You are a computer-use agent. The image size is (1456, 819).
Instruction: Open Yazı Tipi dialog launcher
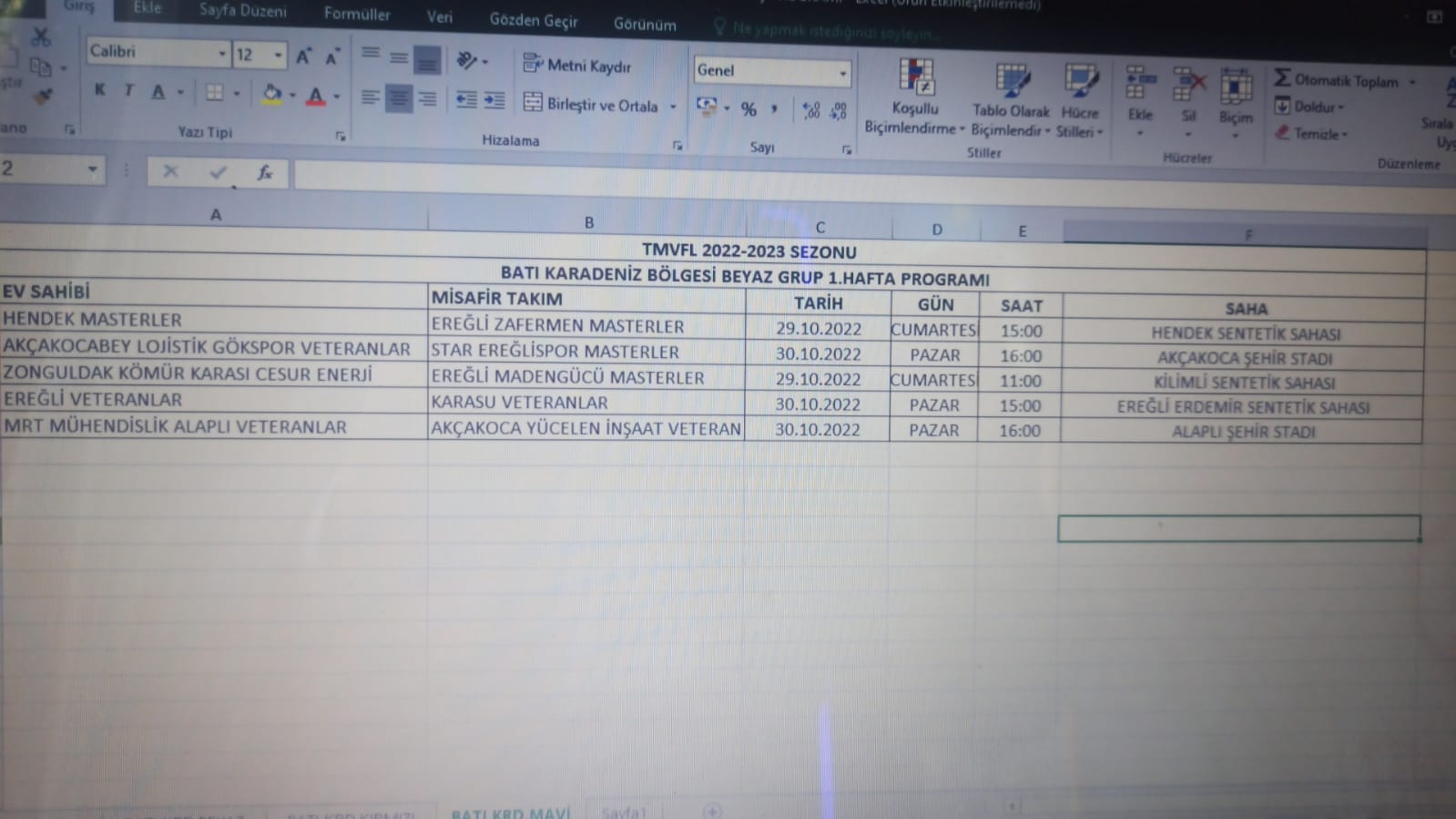tap(341, 137)
